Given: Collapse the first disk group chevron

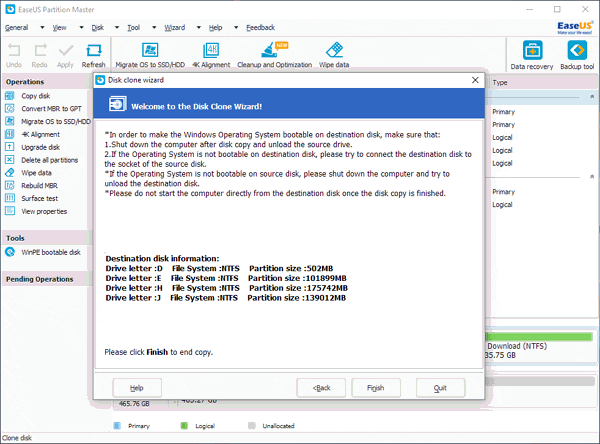Looking at the screenshot, I should [592, 96].
